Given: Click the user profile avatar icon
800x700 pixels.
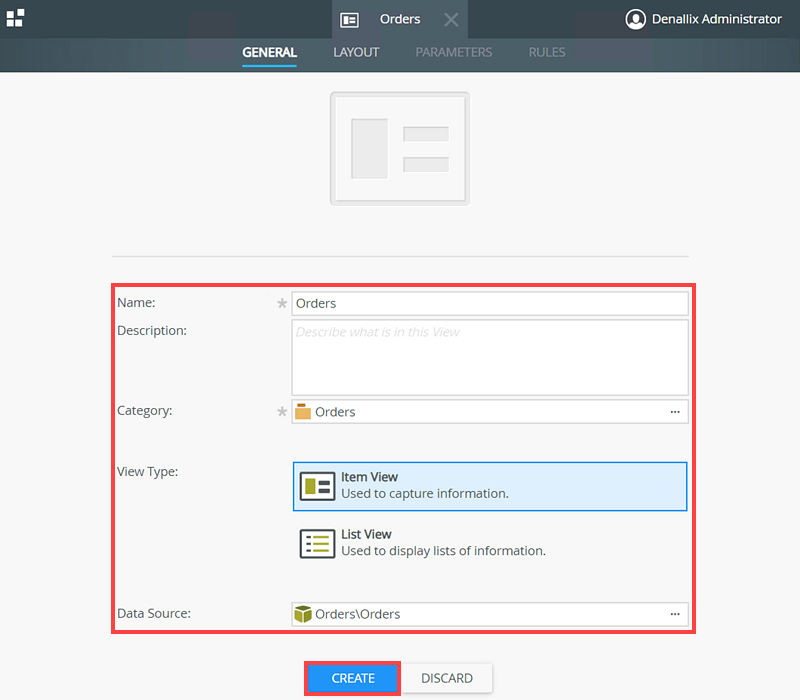Looking at the screenshot, I should pyautogui.click(x=636, y=19).
